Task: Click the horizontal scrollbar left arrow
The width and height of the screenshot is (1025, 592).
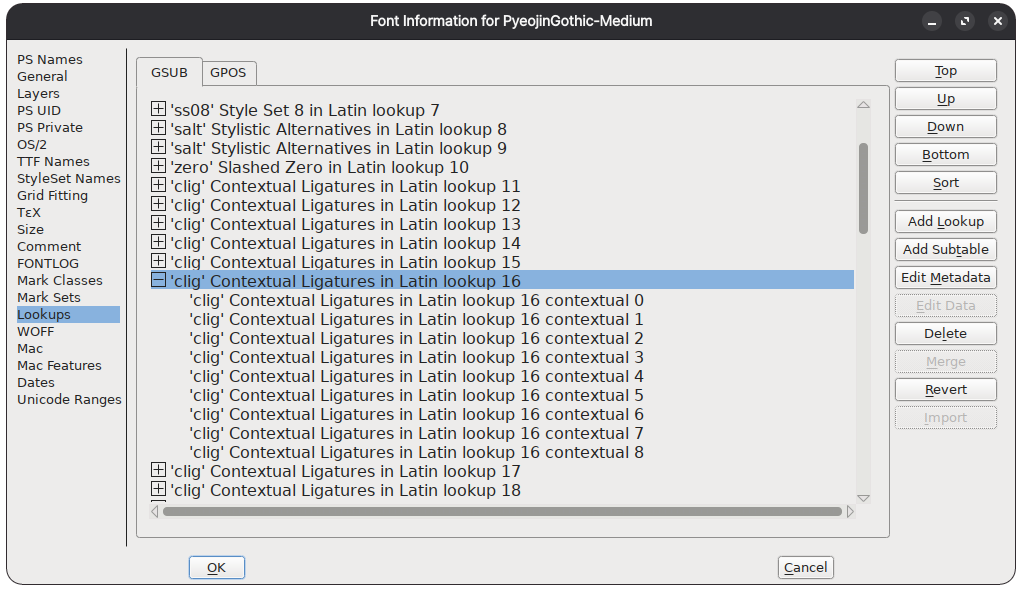Action: coord(155,512)
